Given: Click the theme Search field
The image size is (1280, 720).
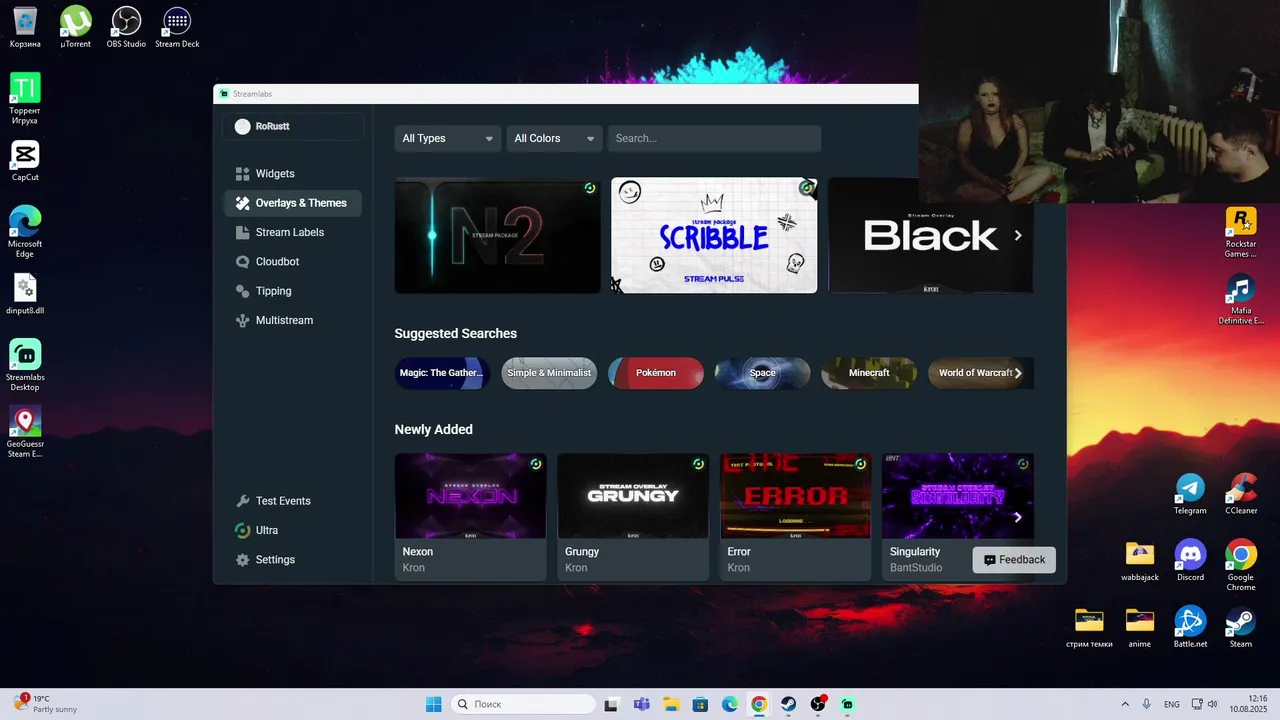Looking at the screenshot, I should tap(714, 138).
